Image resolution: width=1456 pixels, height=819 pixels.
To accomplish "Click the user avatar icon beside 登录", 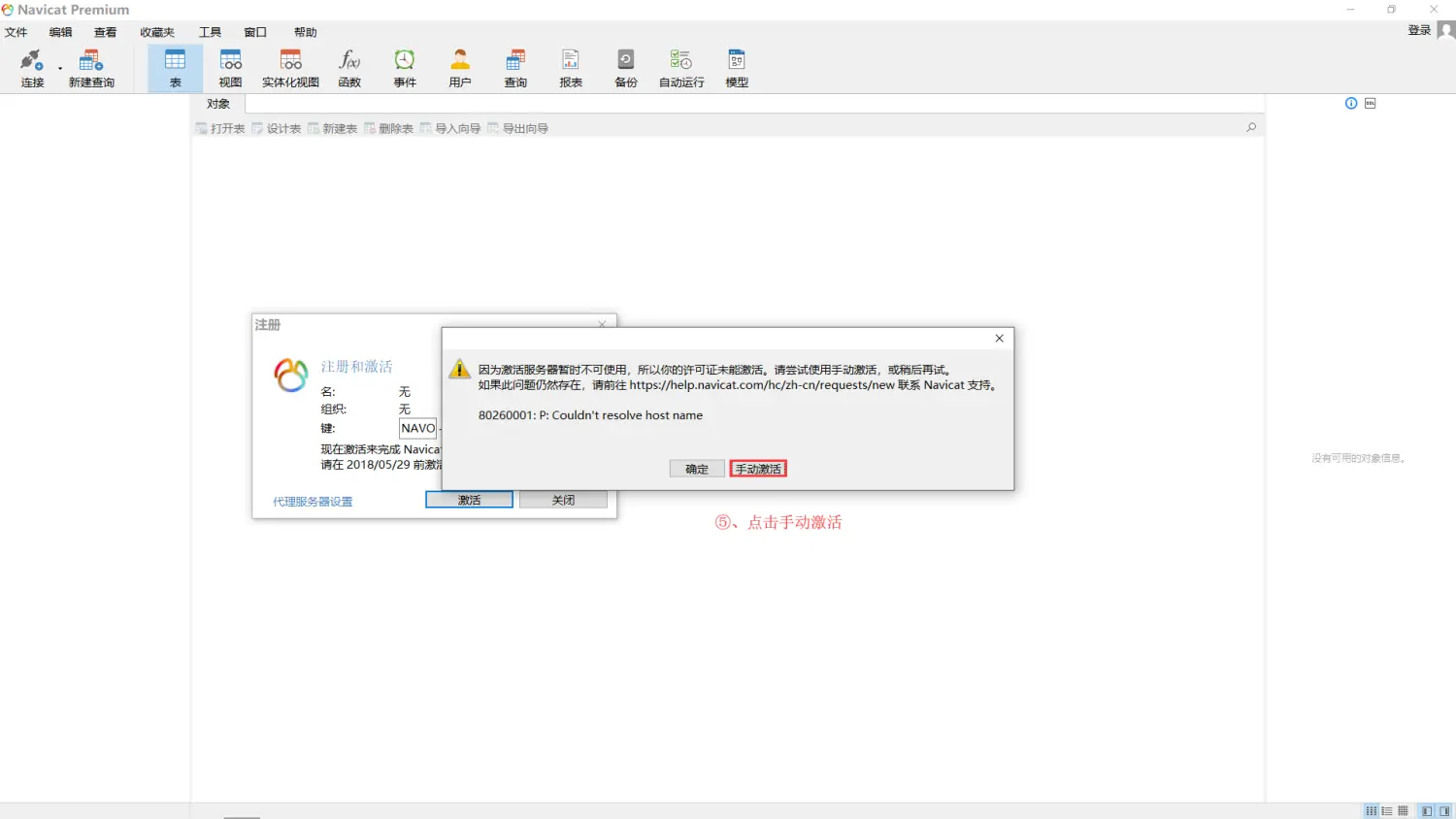I will point(1446,30).
